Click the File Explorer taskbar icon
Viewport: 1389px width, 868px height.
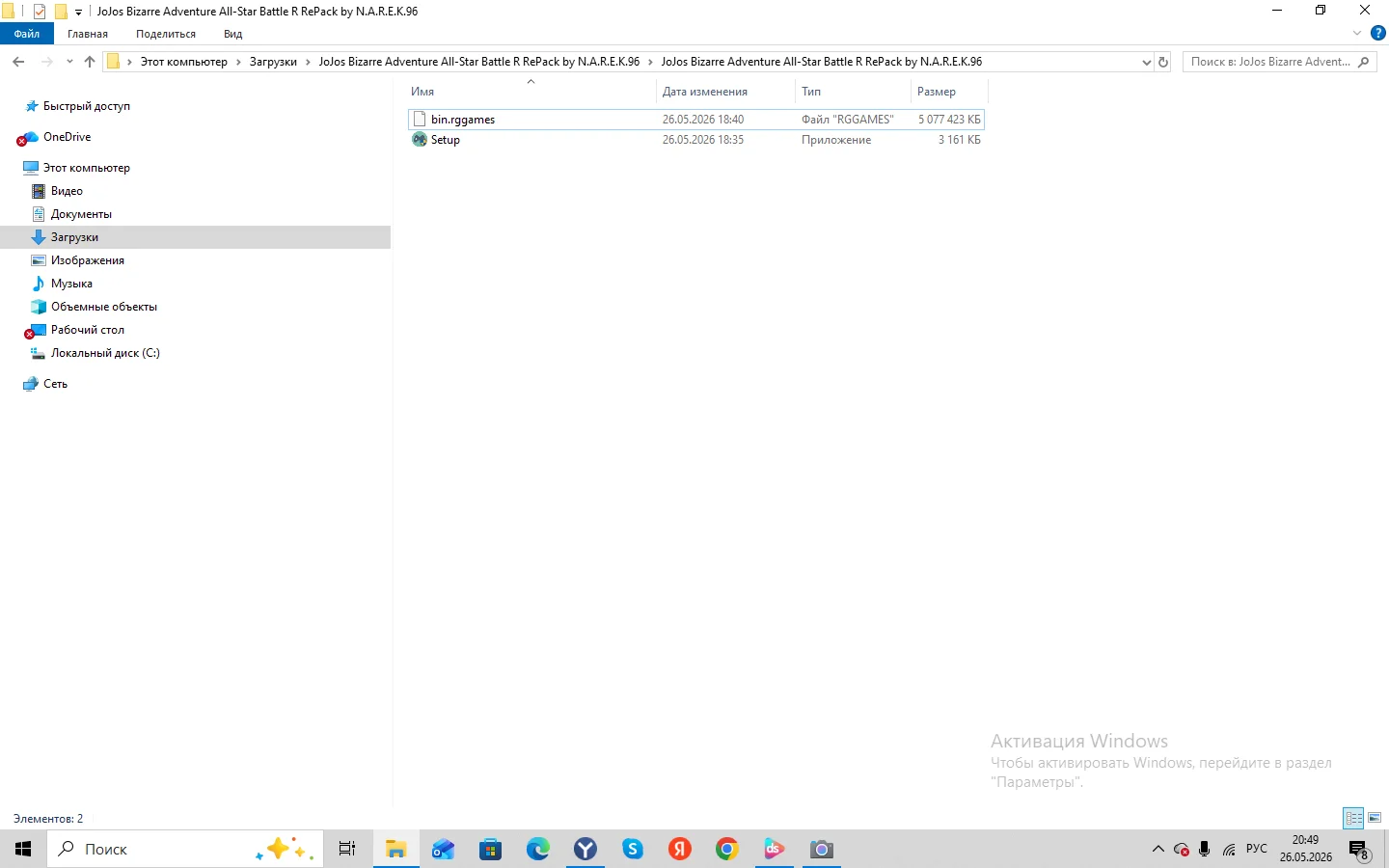point(395,849)
